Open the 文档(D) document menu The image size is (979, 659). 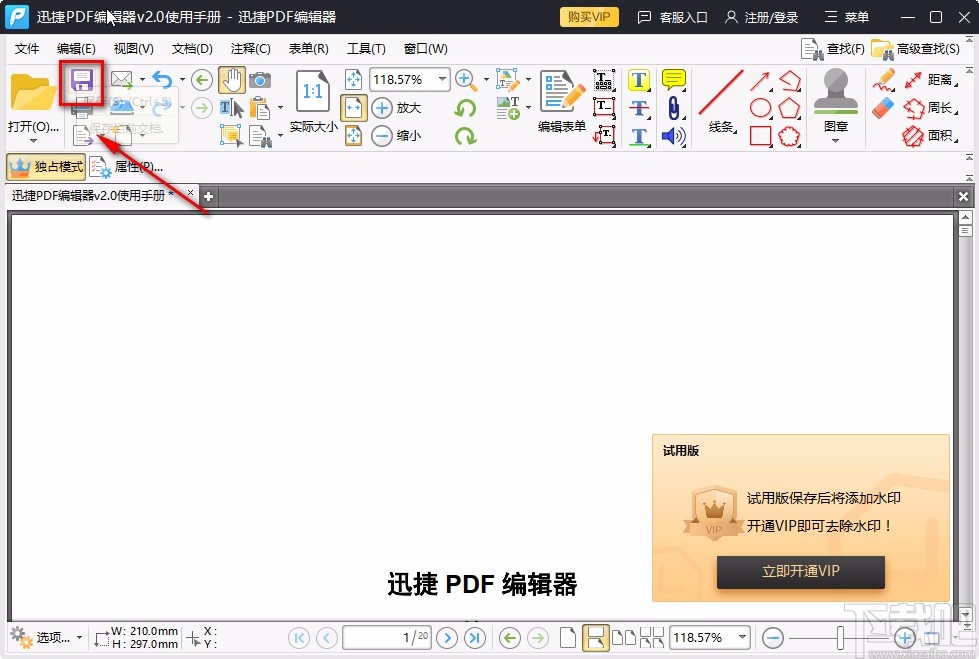pos(192,48)
